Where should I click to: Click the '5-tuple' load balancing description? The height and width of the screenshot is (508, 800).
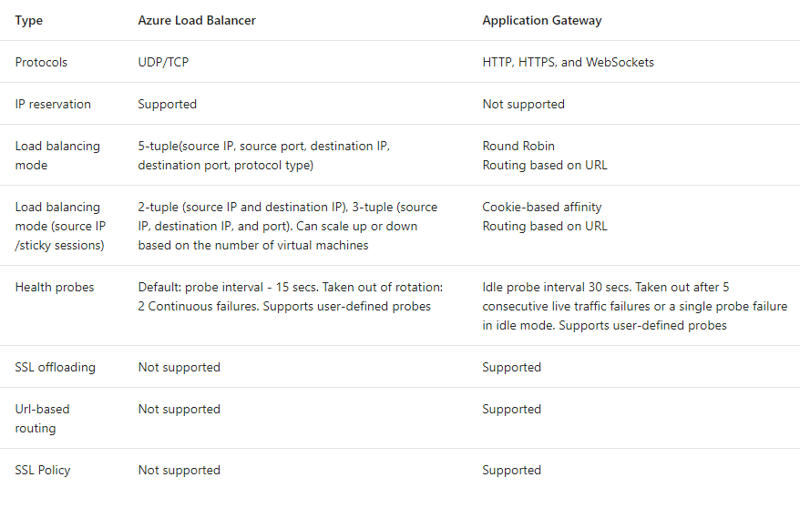coord(264,156)
